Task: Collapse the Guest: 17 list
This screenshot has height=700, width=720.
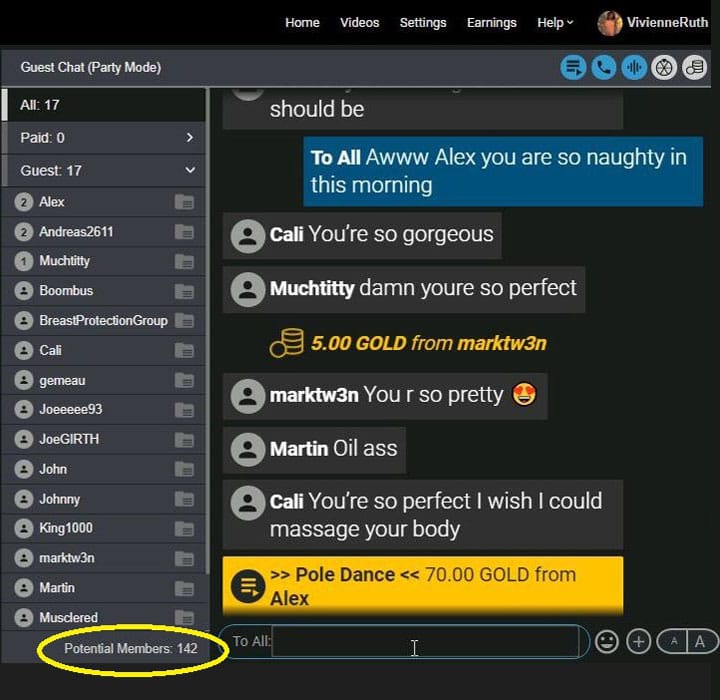Action: point(104,170)
